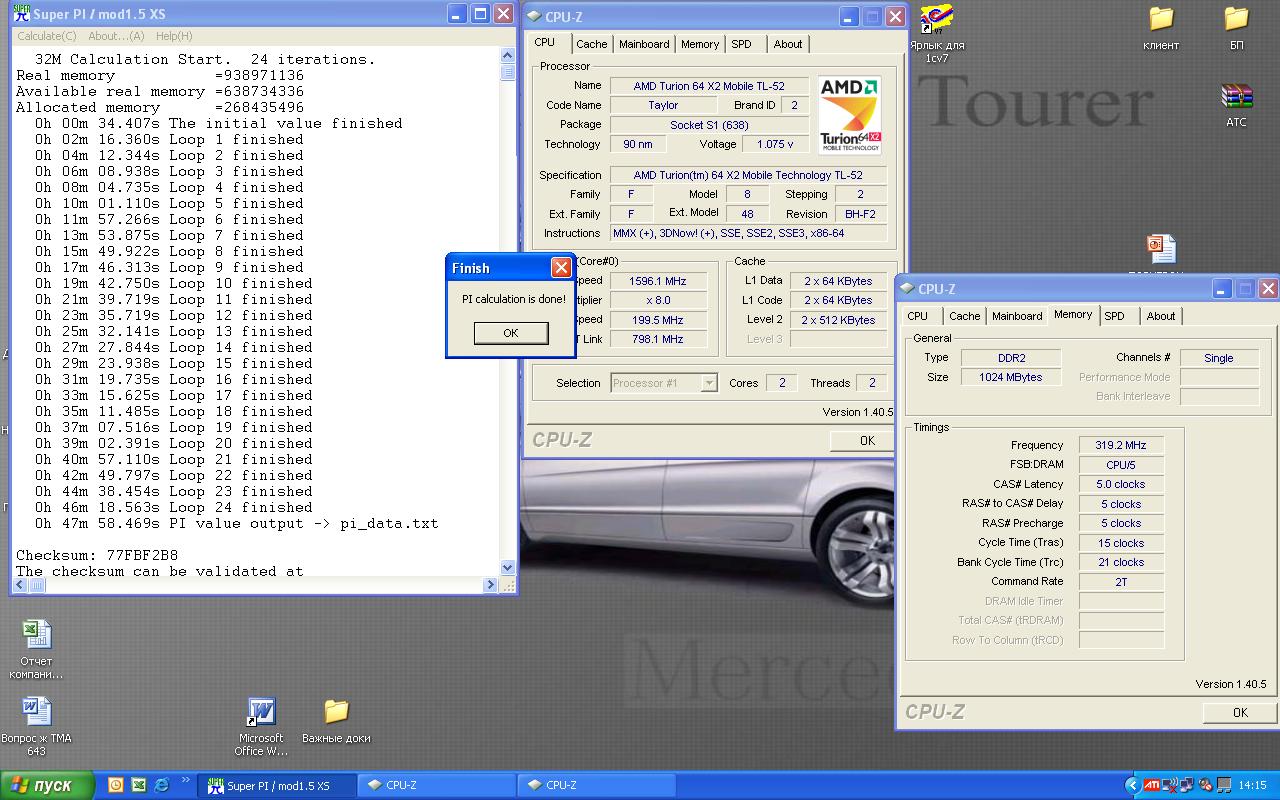This screenshot has height=800, width=1280.
Task: Click the network connection tray icon
Action: [x=1188, y=785]
